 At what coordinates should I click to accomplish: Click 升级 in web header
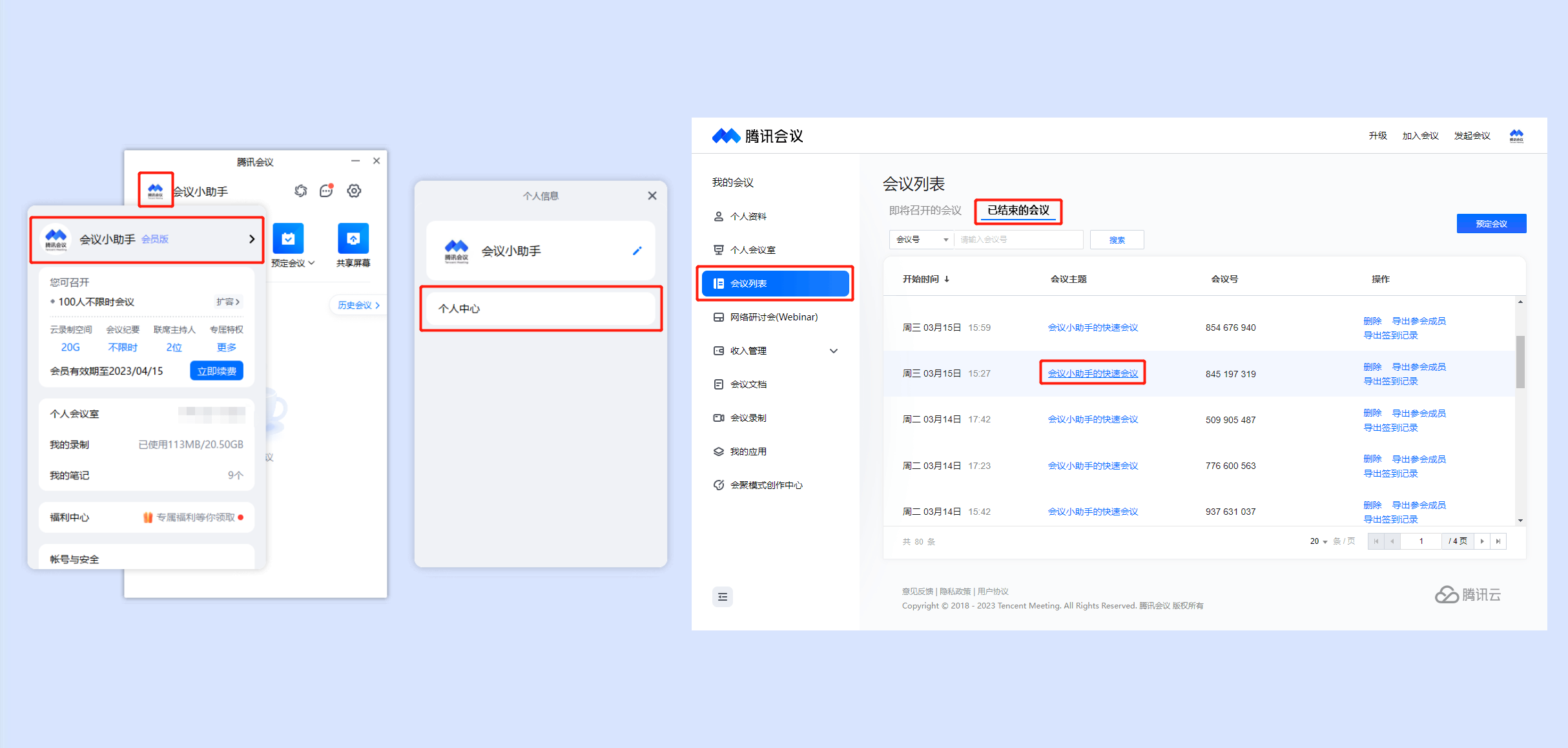1377,136
